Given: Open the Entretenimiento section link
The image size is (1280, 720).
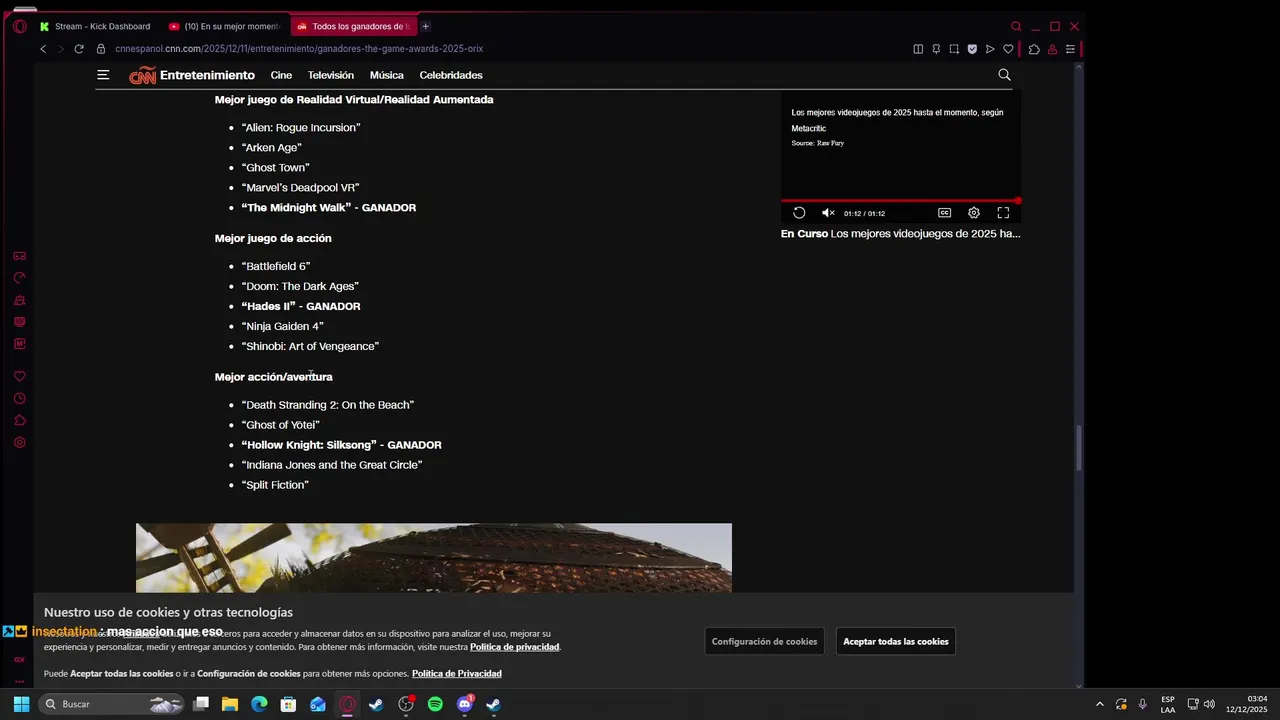Looking at the screenshot, I should pyautogui.click(x=207, y=75).
